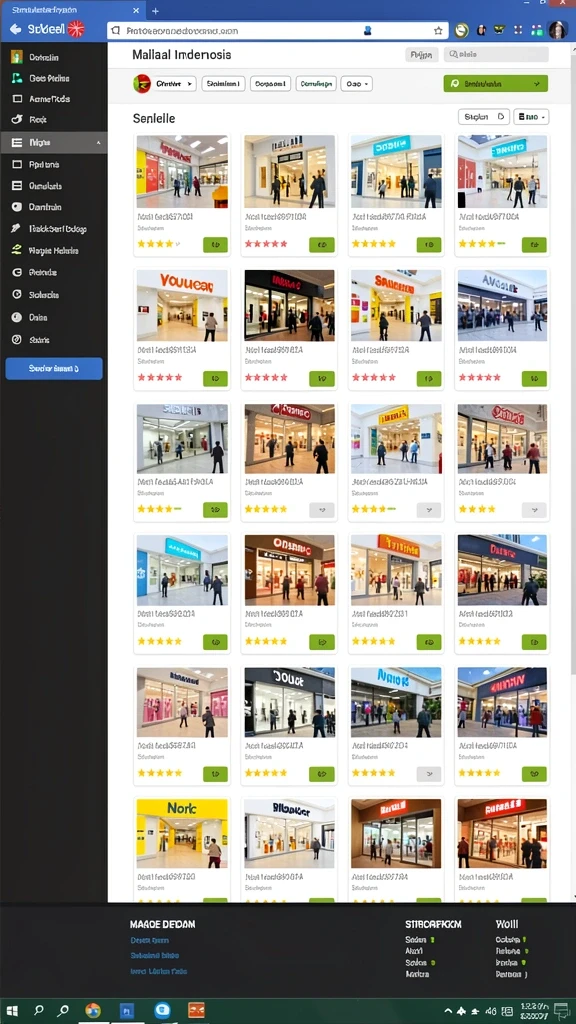This screenshot has width=576, height=1024.
Task: Open the new tab plus button
Action: click(155, 11)
